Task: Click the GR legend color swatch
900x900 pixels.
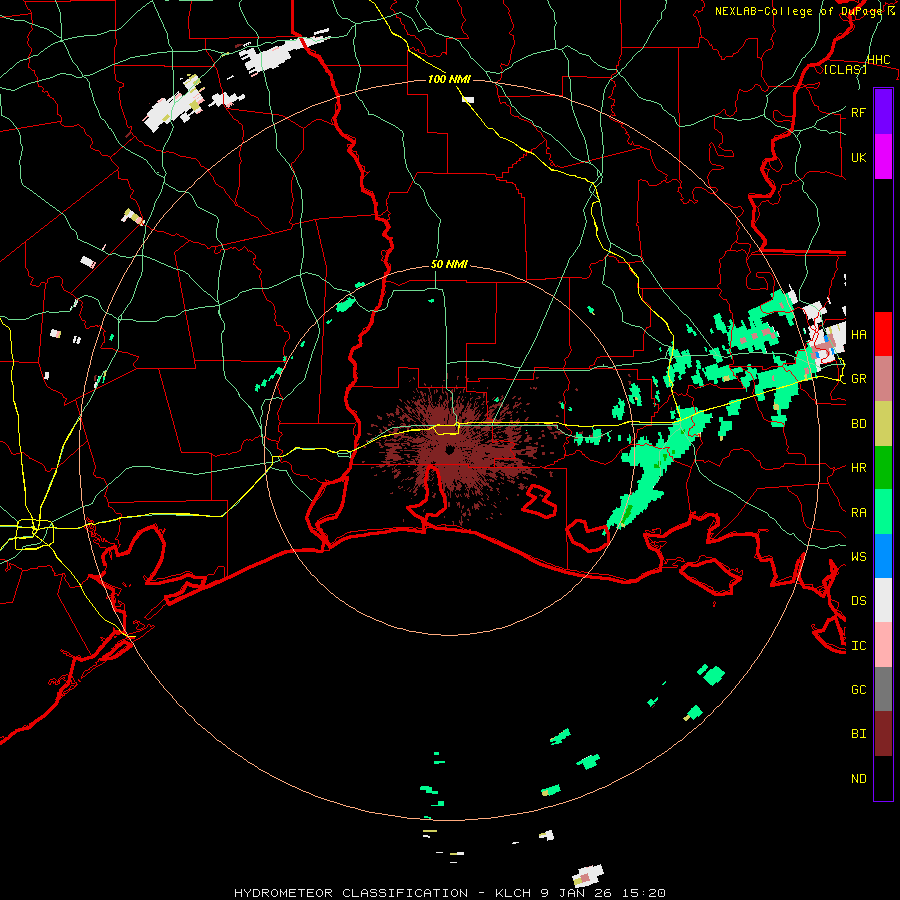Action: coord(883,379)
